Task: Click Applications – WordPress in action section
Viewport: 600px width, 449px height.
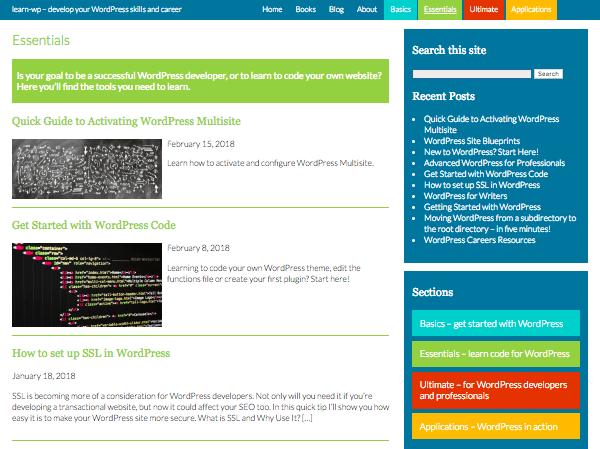Action: tap(496, 426)
